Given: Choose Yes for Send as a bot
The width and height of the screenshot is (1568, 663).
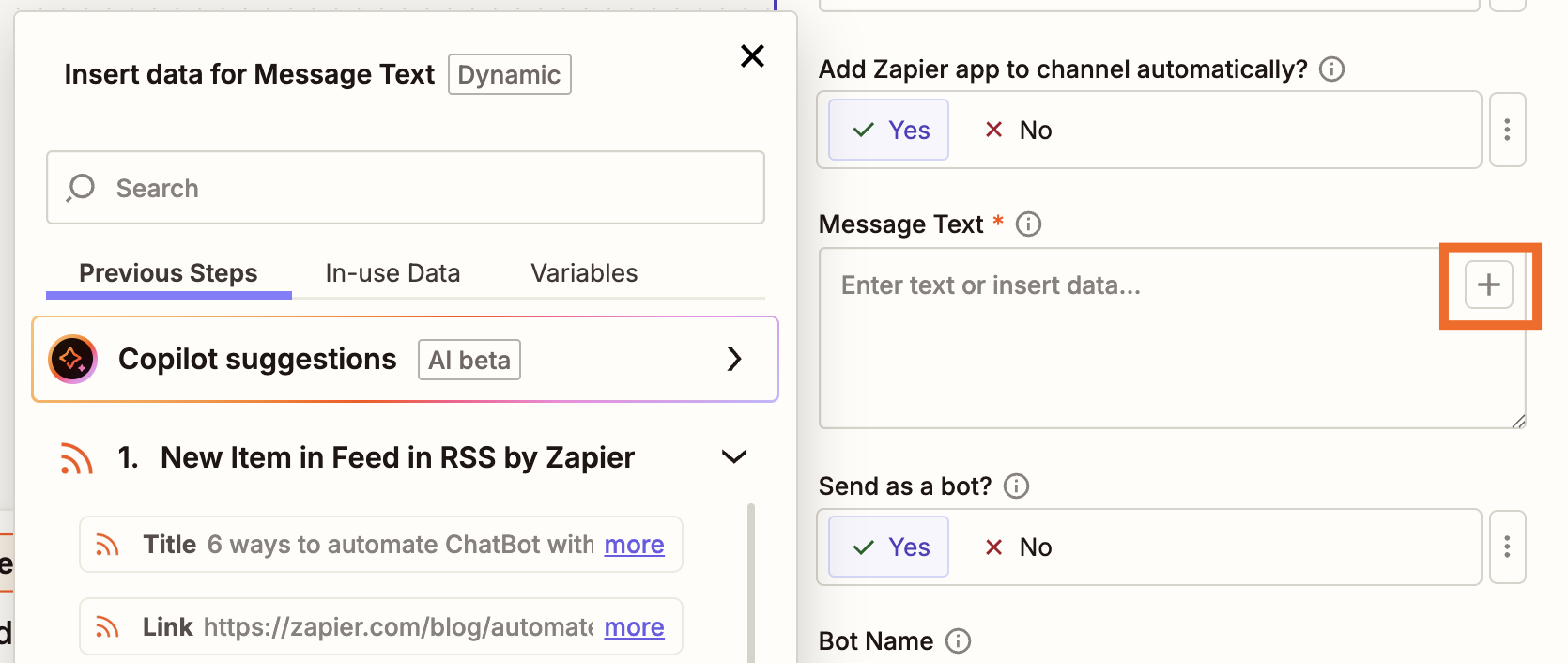Looking at the screenshot, I should pos(888,547).
